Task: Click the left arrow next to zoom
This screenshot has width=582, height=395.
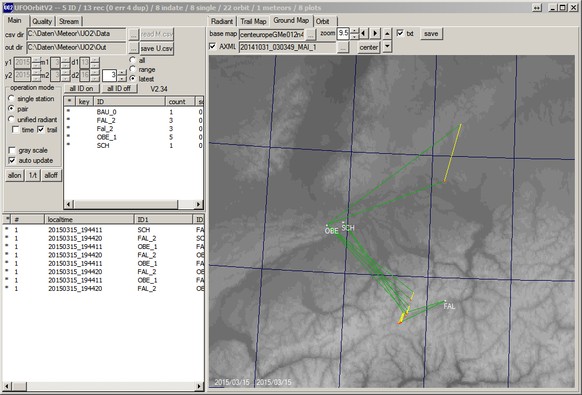Action: point(364,33)
